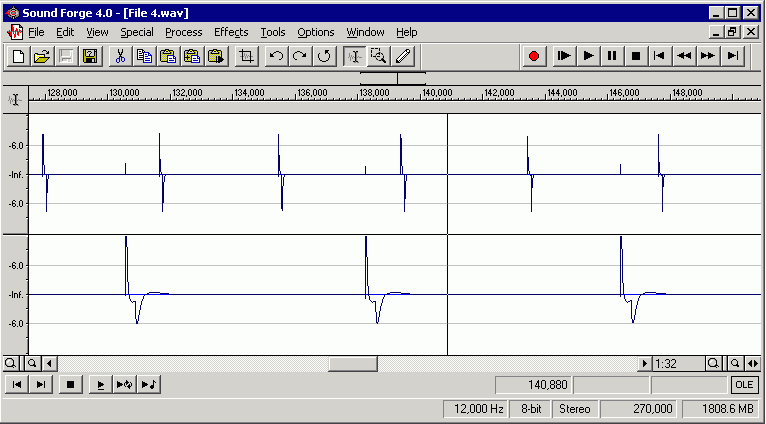The width and height of the screenshot is (766, 424).
Task: Click the 12,000 Hz sample rate status
Action: [475, 408]
